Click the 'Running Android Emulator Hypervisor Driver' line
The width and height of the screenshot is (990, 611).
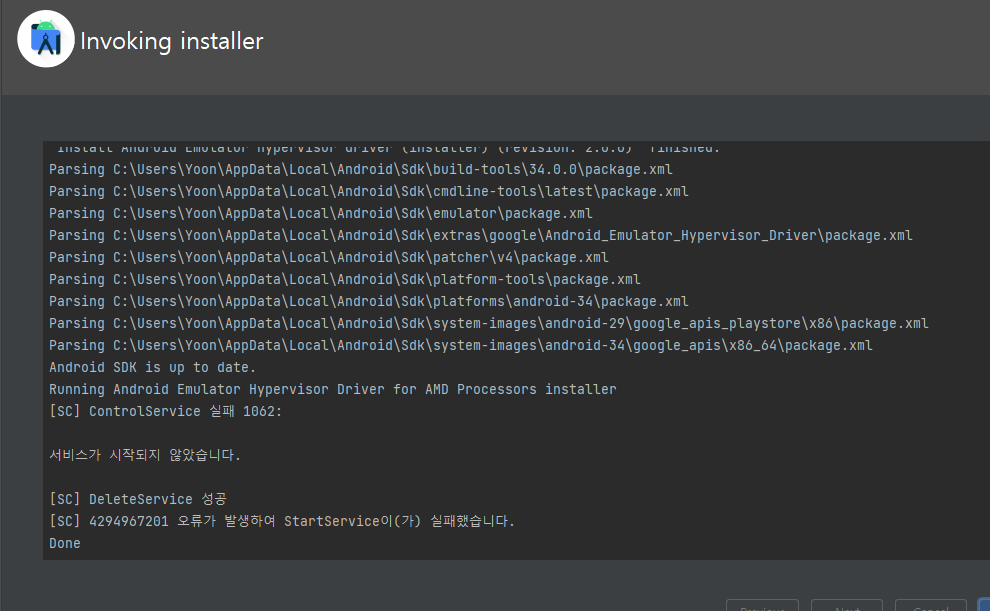pyautogui.click(x=333, y=389)
